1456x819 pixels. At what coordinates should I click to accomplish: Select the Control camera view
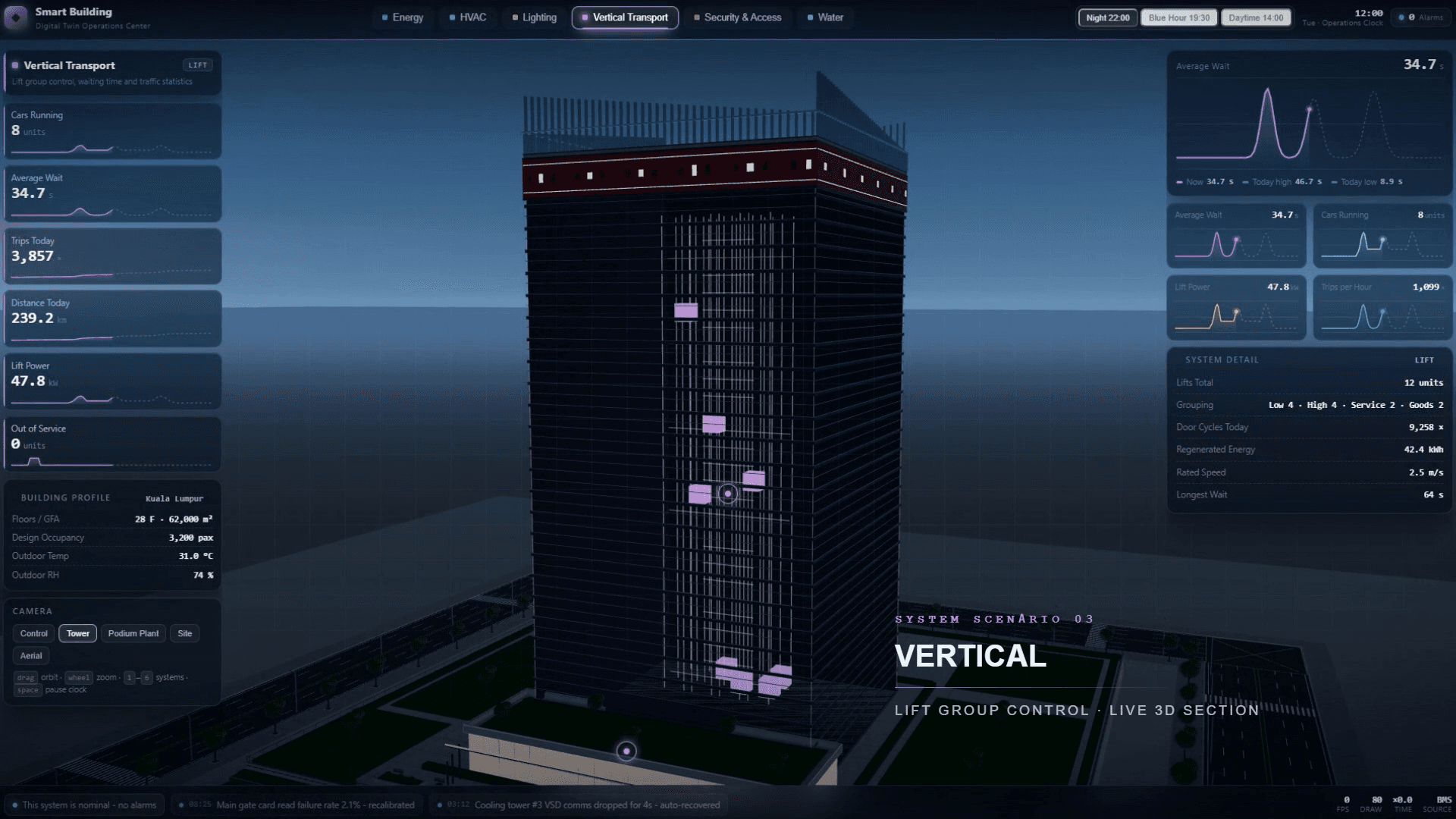point(34,633)
